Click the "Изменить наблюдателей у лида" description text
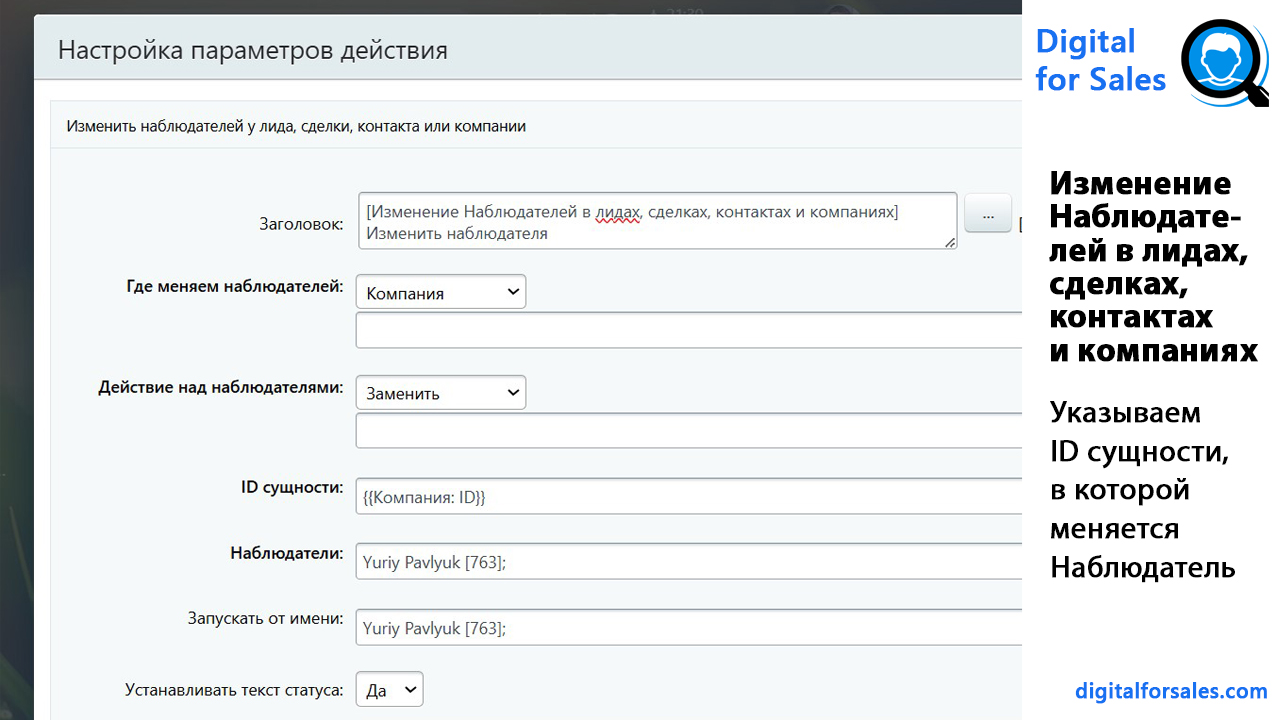 click(x=296, y=127)
